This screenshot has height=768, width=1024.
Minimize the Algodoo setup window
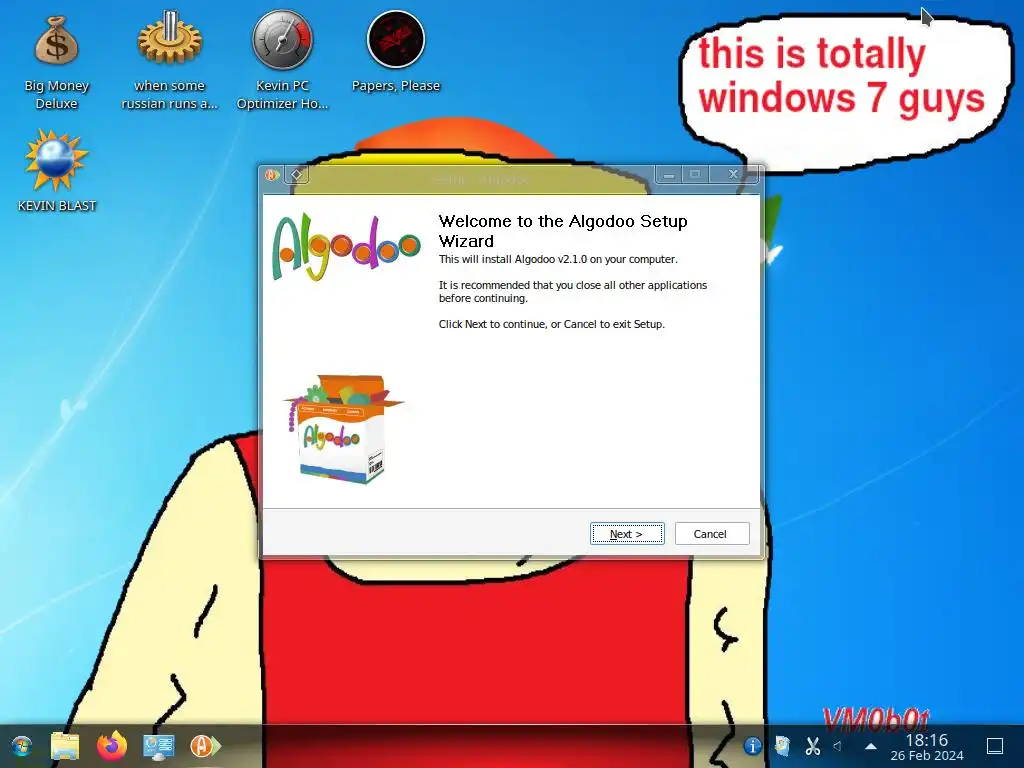pyautogui.click(x=669, y=175)
